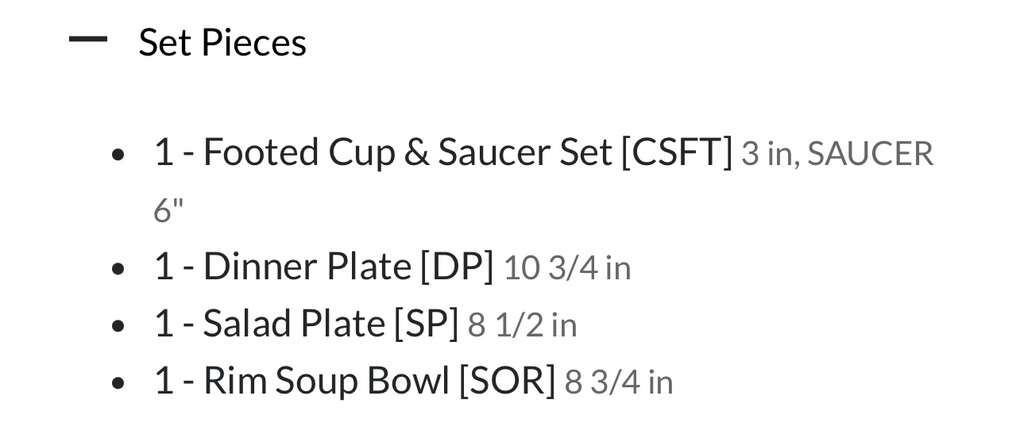Click the "3 in, SAUCER" size text

837,155
